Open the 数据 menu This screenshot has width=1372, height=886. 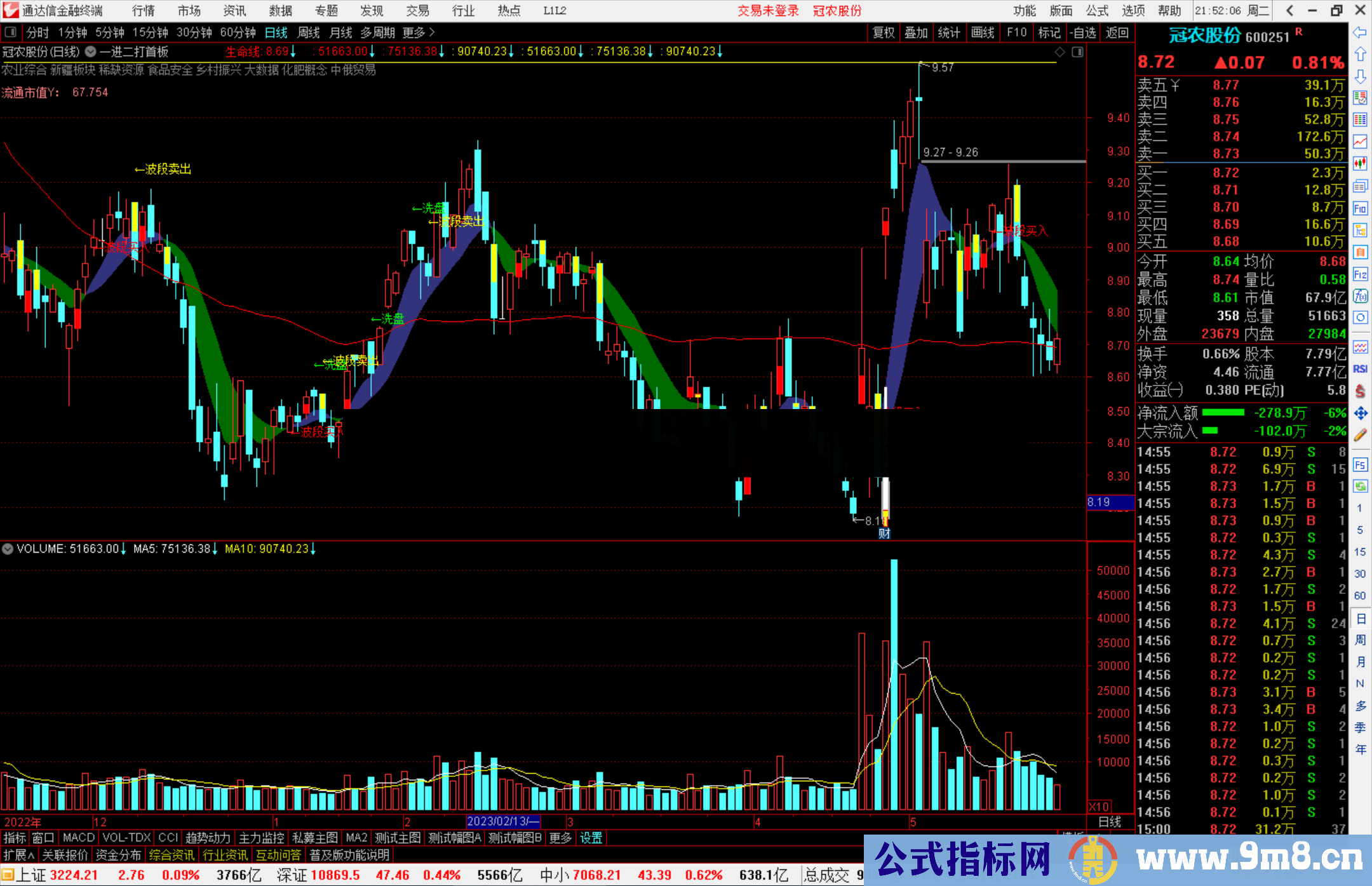click(281, 11)
